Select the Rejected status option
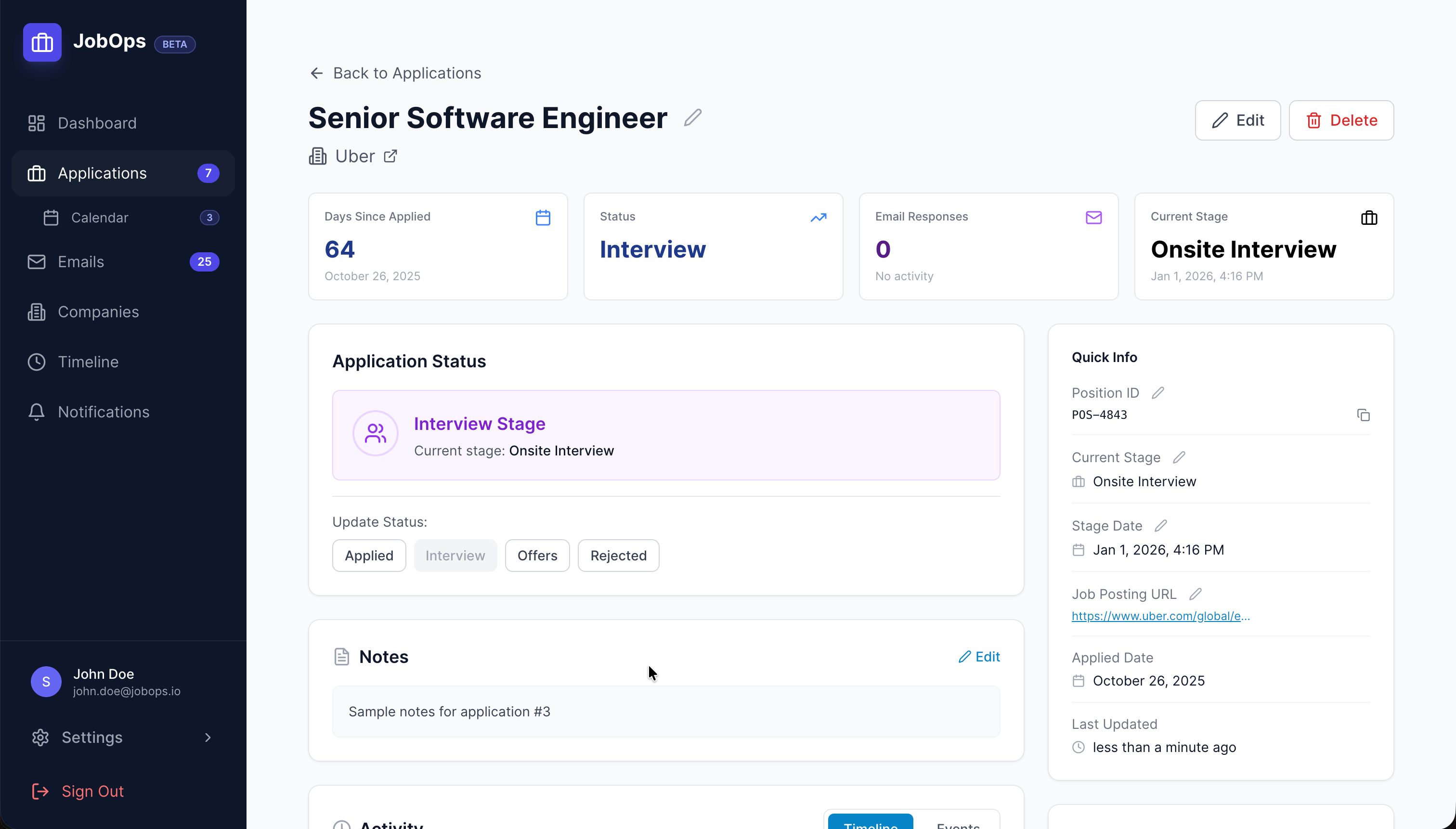This screenshot has width=1456, height=829. tap(618, 555)
